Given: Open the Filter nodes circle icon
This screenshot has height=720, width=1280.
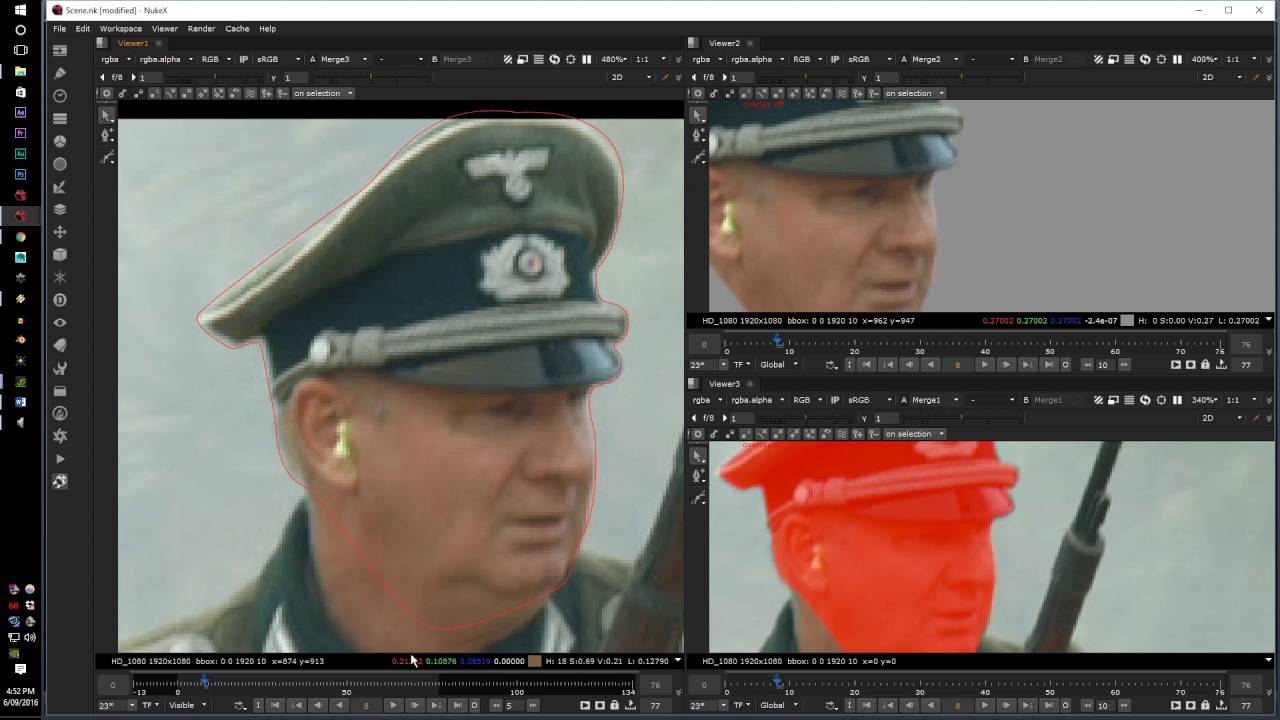Looking at the screenshot, I should 60,164.
